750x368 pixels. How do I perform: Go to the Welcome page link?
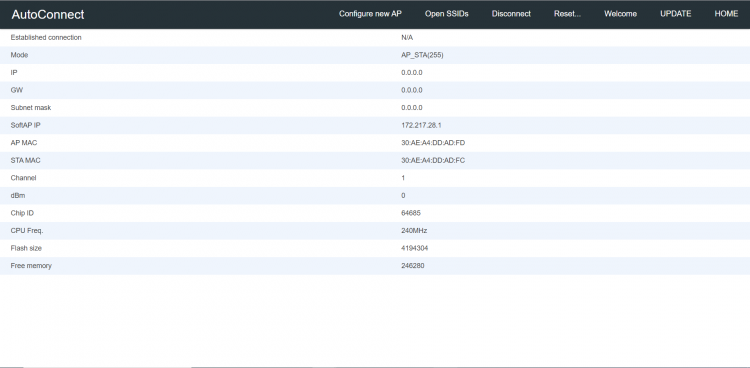[620, 14]
